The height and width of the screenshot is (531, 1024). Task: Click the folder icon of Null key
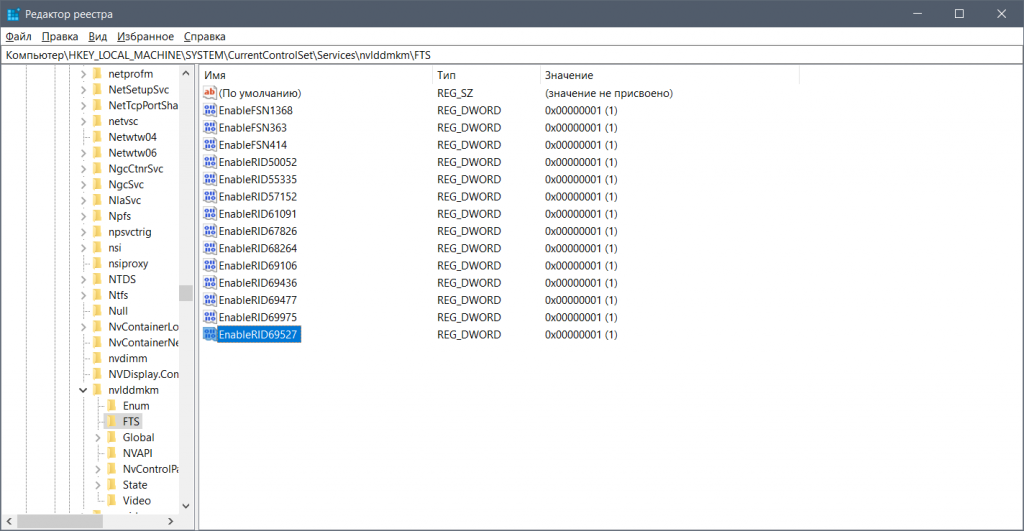98,311
